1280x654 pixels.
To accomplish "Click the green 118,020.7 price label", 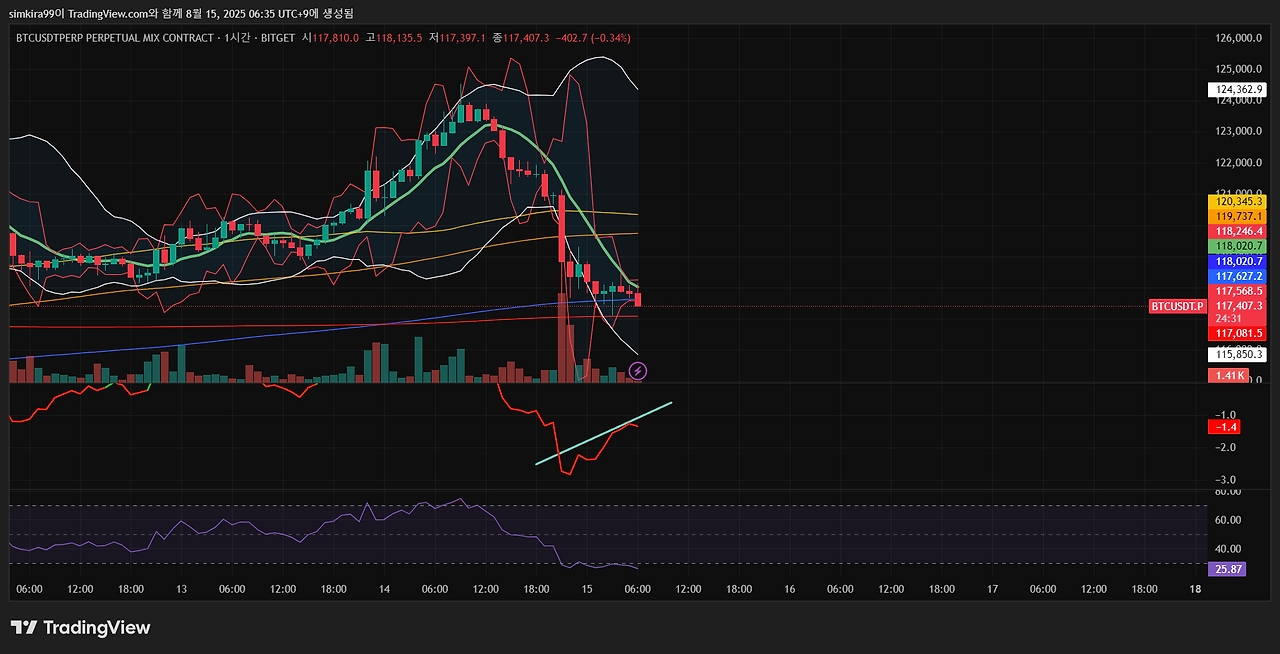I will (x=1238, y=246).
